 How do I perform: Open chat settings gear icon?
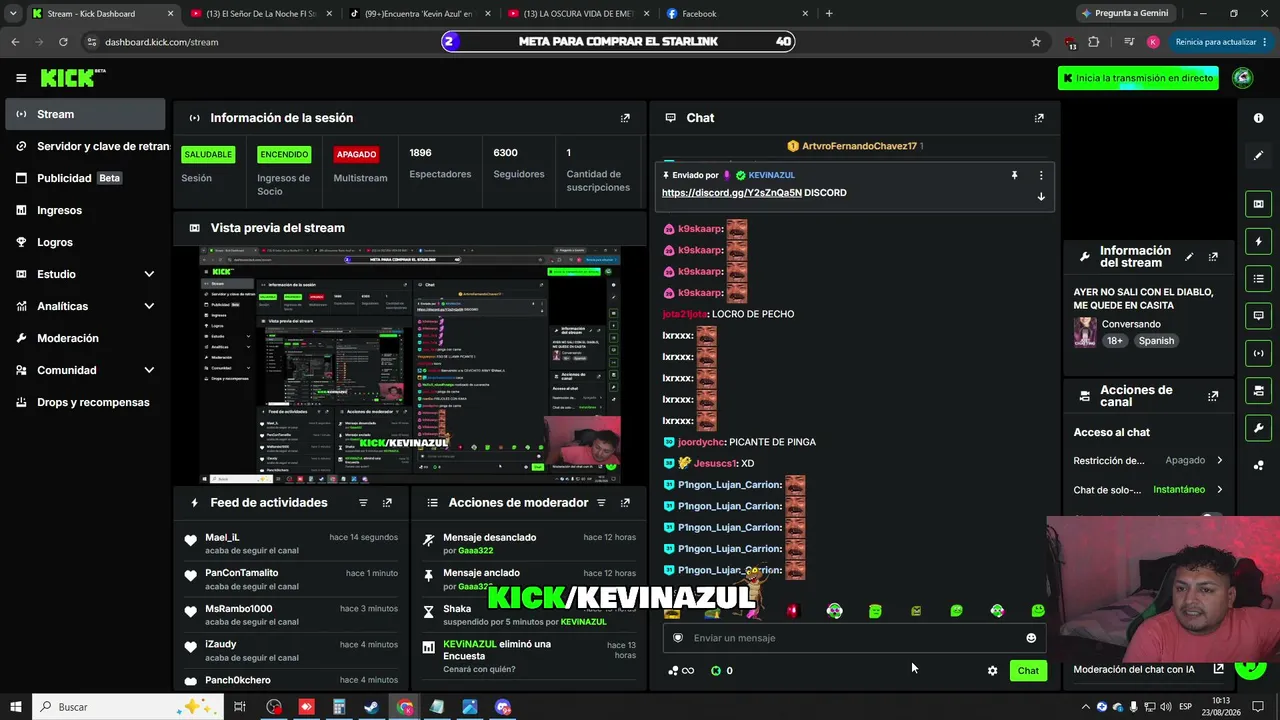coord(992,671)
